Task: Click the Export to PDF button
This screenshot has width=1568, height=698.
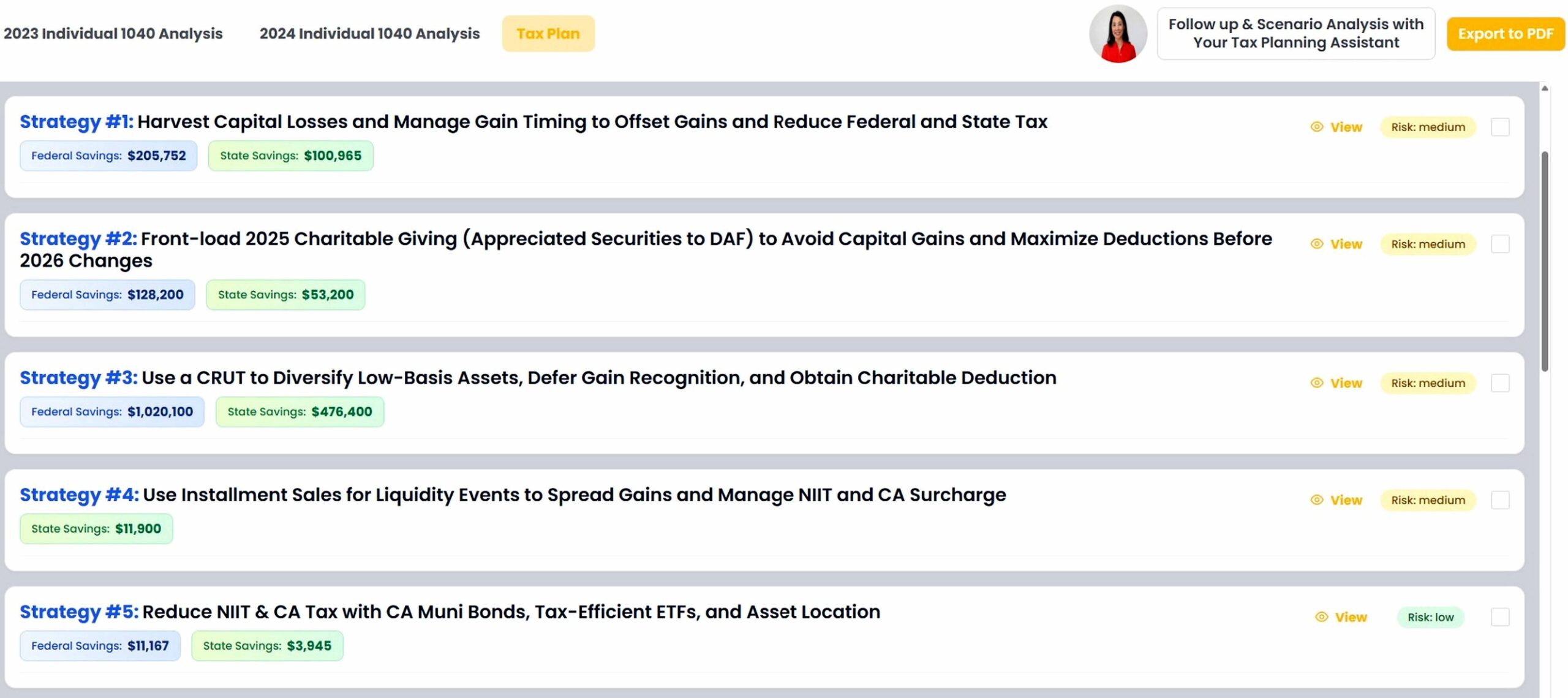Action: click(x=1506, y=34)
